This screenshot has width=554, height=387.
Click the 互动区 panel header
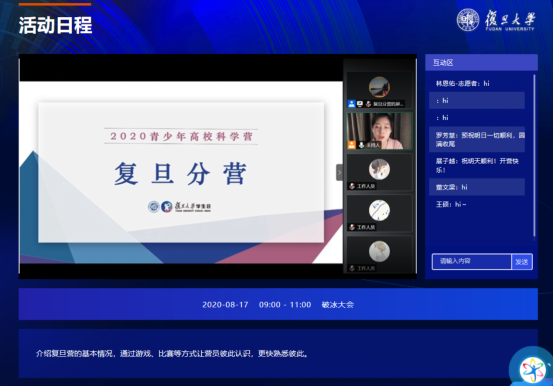pos(481,63)
